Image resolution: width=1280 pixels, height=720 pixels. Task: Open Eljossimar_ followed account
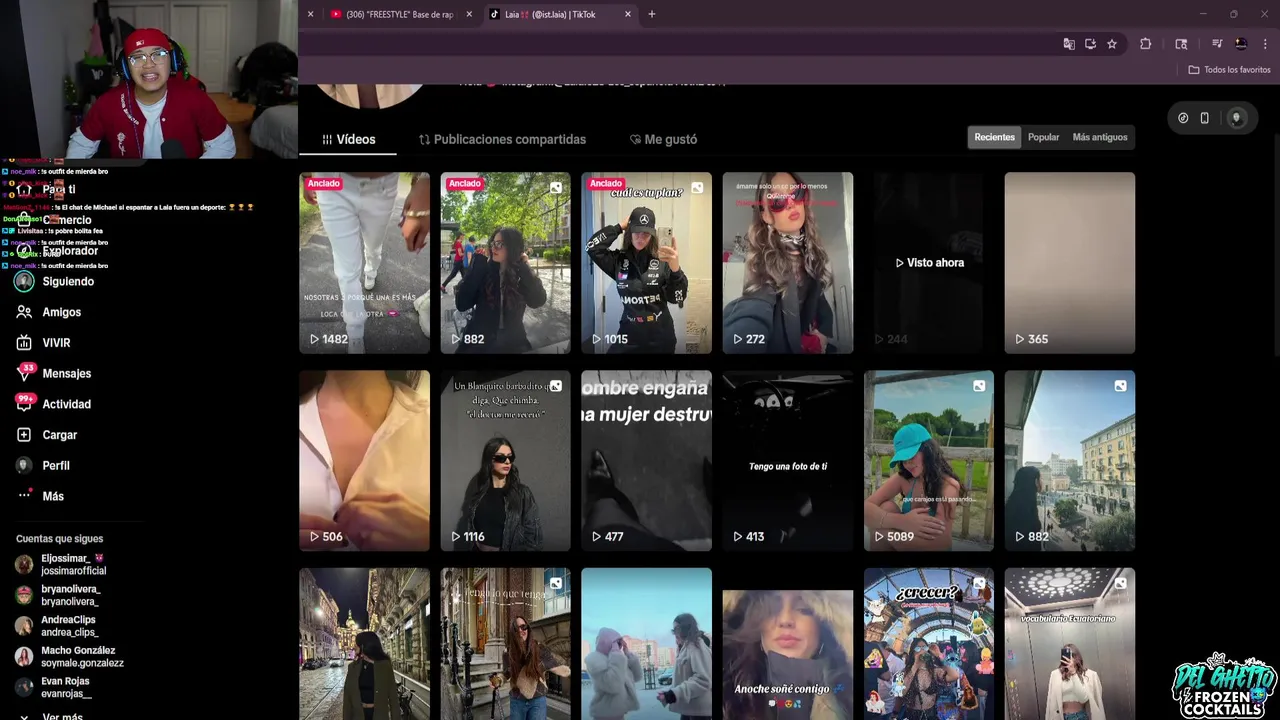62,565
